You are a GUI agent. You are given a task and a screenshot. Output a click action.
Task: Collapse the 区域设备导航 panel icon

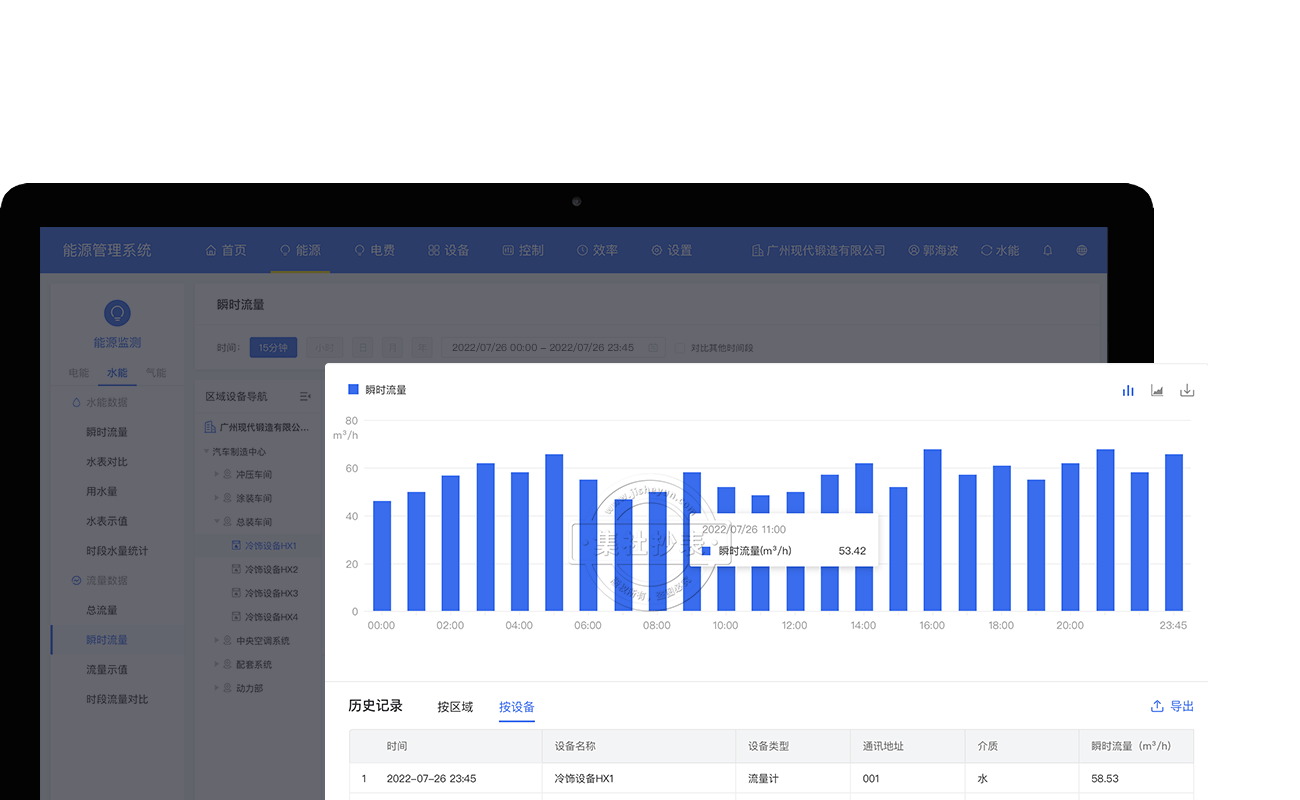click(305, 397)
